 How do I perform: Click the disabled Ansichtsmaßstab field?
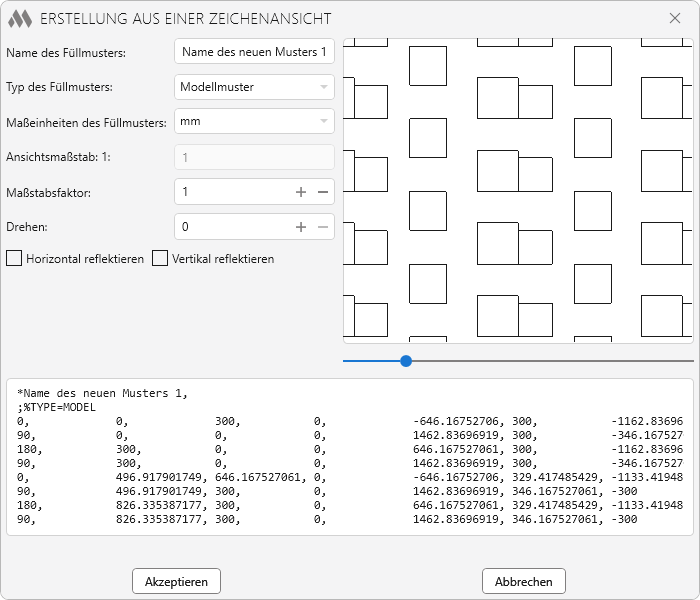click(254, 157)
